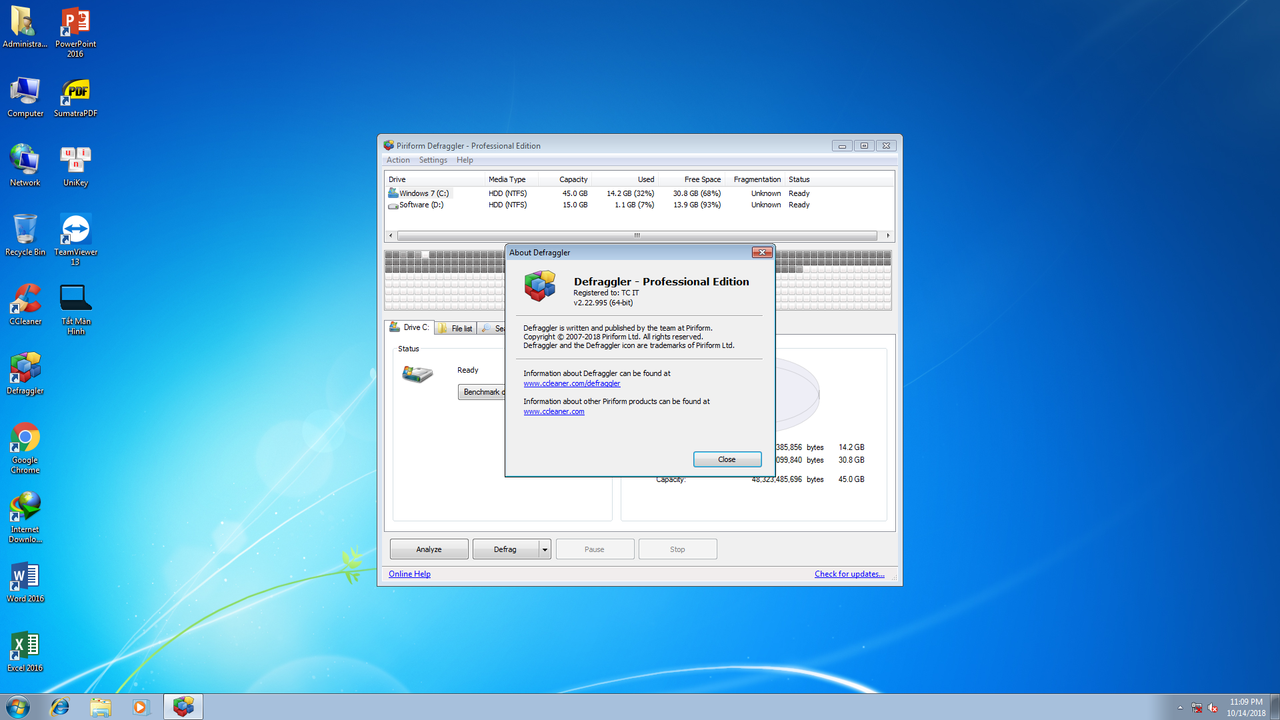
Task: Click the Defrag button
Action: pyautogui.click(x=506, y=549)
